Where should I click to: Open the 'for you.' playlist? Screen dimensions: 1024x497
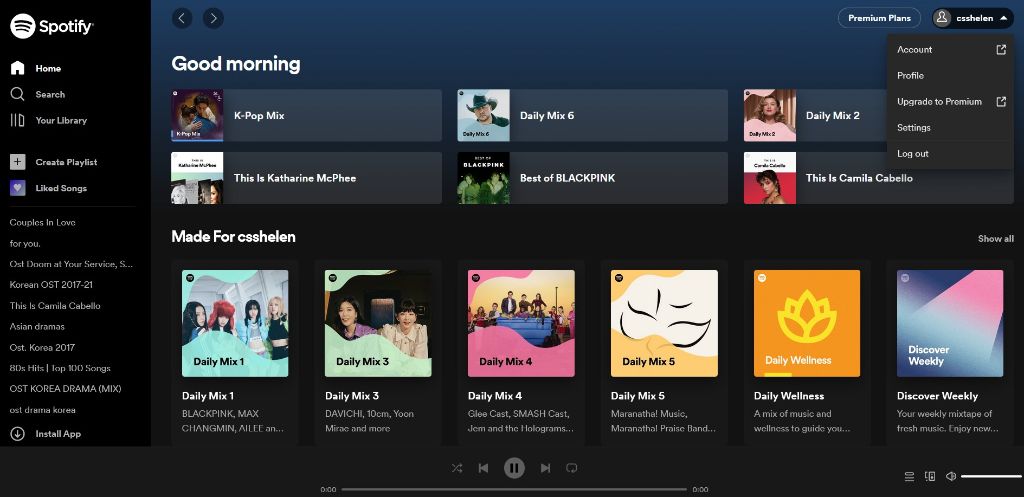[x=25, y=244]
